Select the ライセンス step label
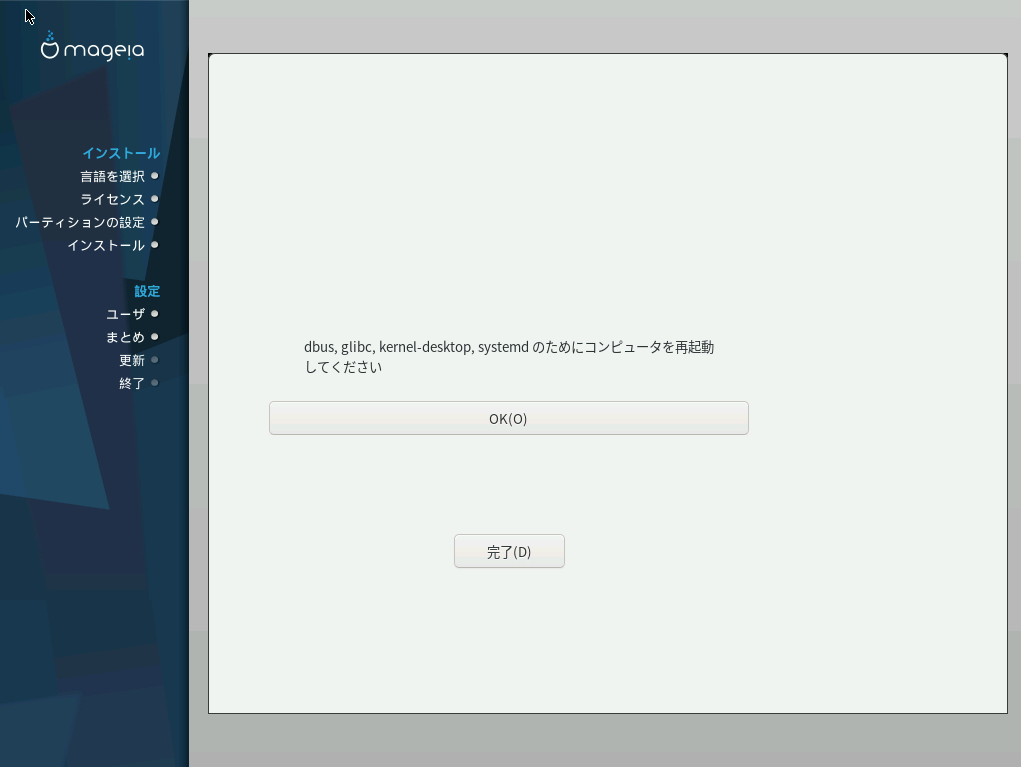This screenshot has height=767, width=1021. (112, 199)
